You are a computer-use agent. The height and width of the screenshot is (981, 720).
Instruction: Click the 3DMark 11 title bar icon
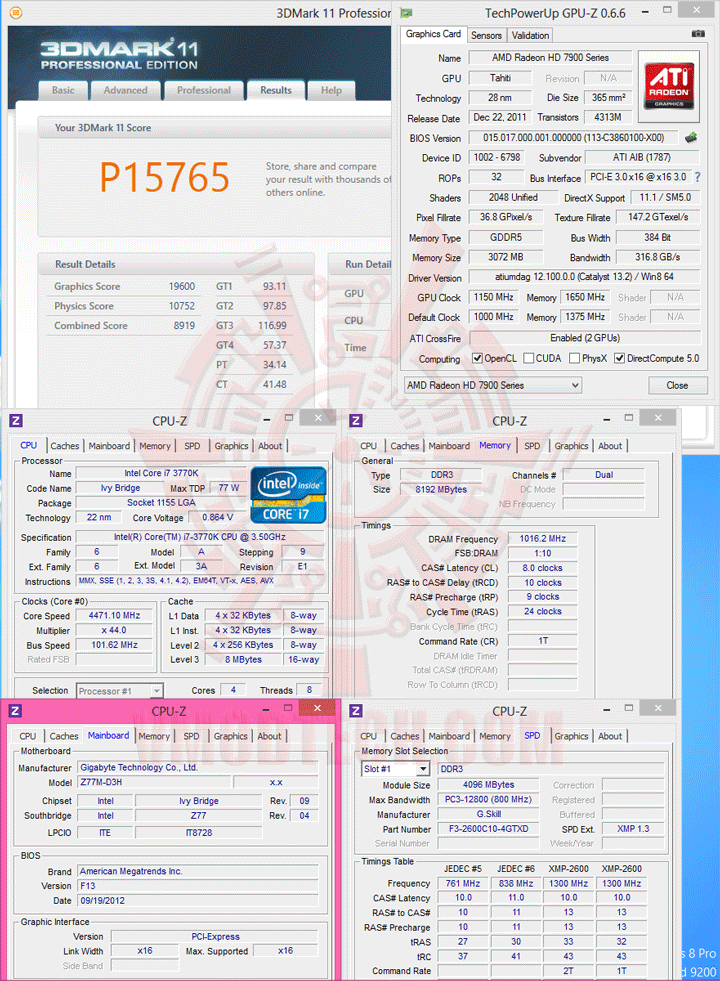pos(16,12)
